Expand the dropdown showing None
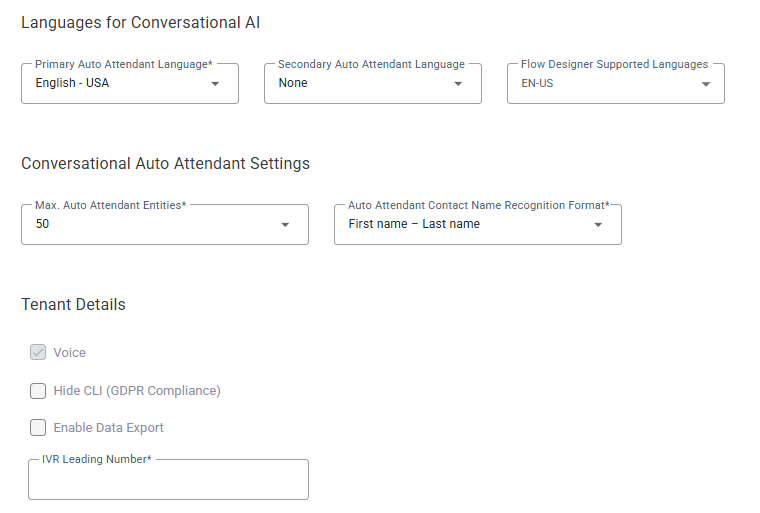The width and height of the screenshot is (760, 513). 360,84
